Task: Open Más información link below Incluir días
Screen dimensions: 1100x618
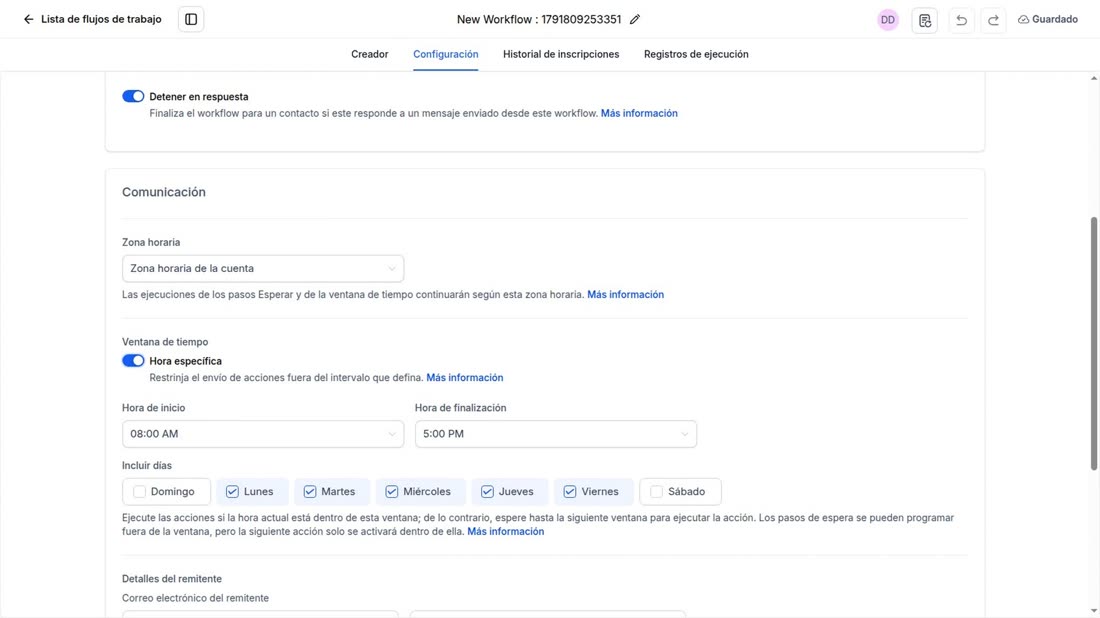Action: tap(505, 532)
